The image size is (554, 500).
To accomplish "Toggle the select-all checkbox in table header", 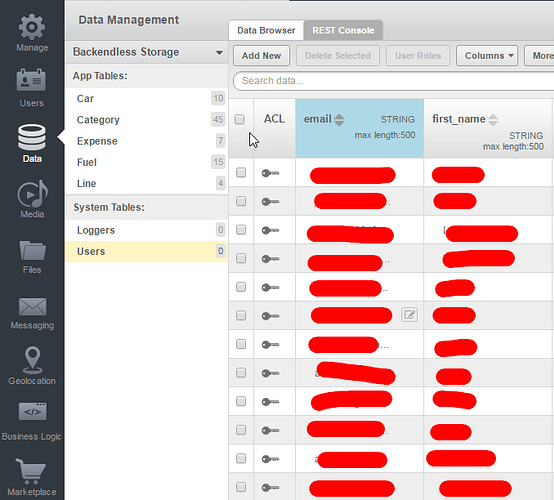I will [x=240, y=119].
